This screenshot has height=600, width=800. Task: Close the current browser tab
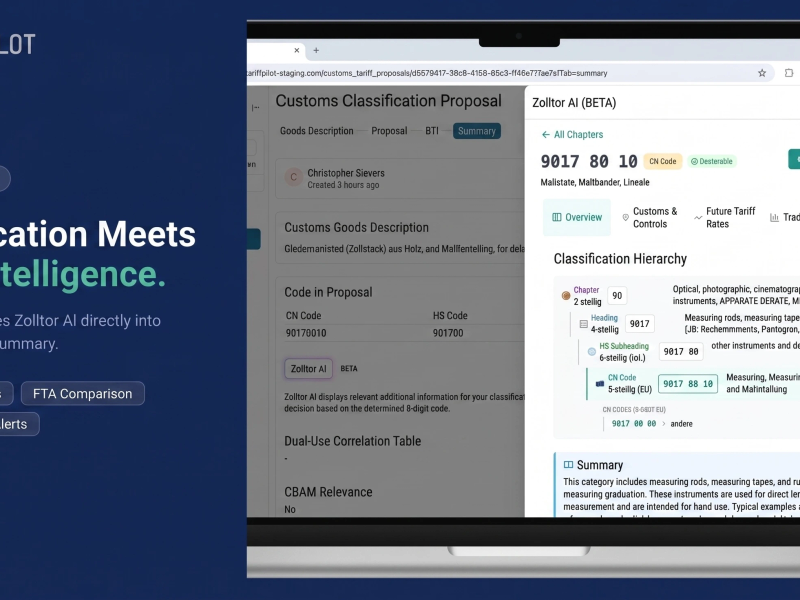click(296, 51)
